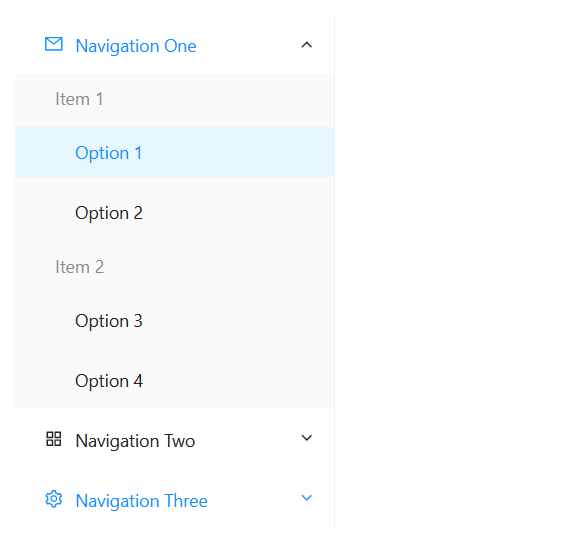577x548 pixels.
Task: Expand Navigation Three using its blue chevron
Action: click(x=307, y=498)
